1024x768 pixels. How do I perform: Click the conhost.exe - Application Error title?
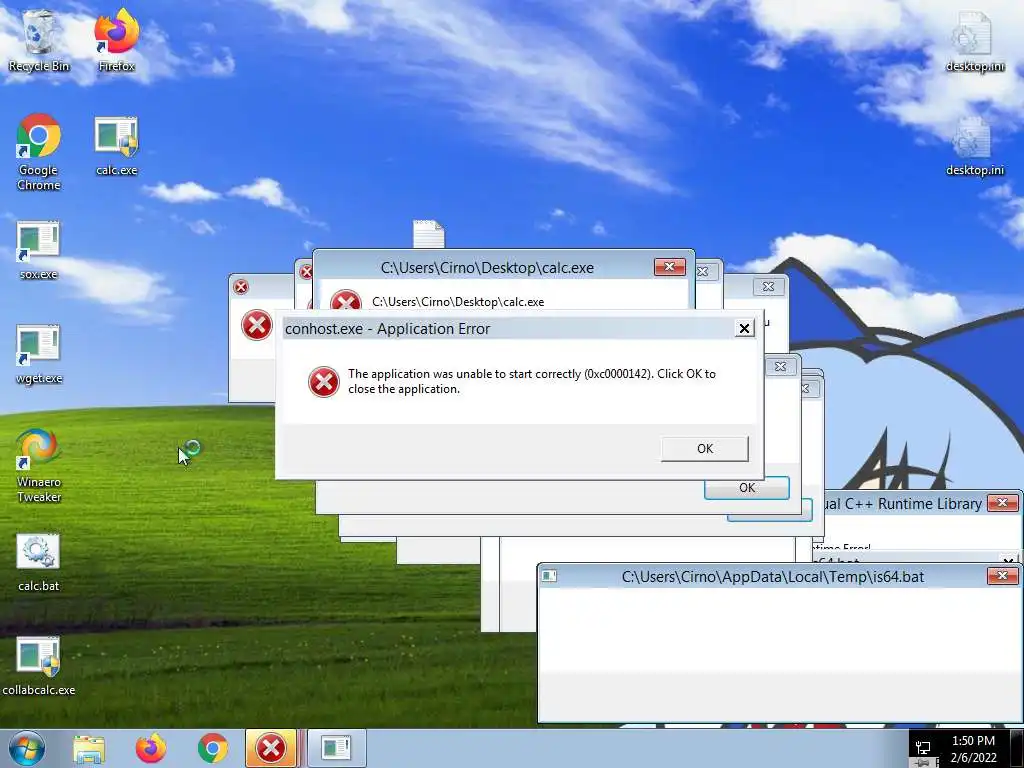(x=387, y=328)
